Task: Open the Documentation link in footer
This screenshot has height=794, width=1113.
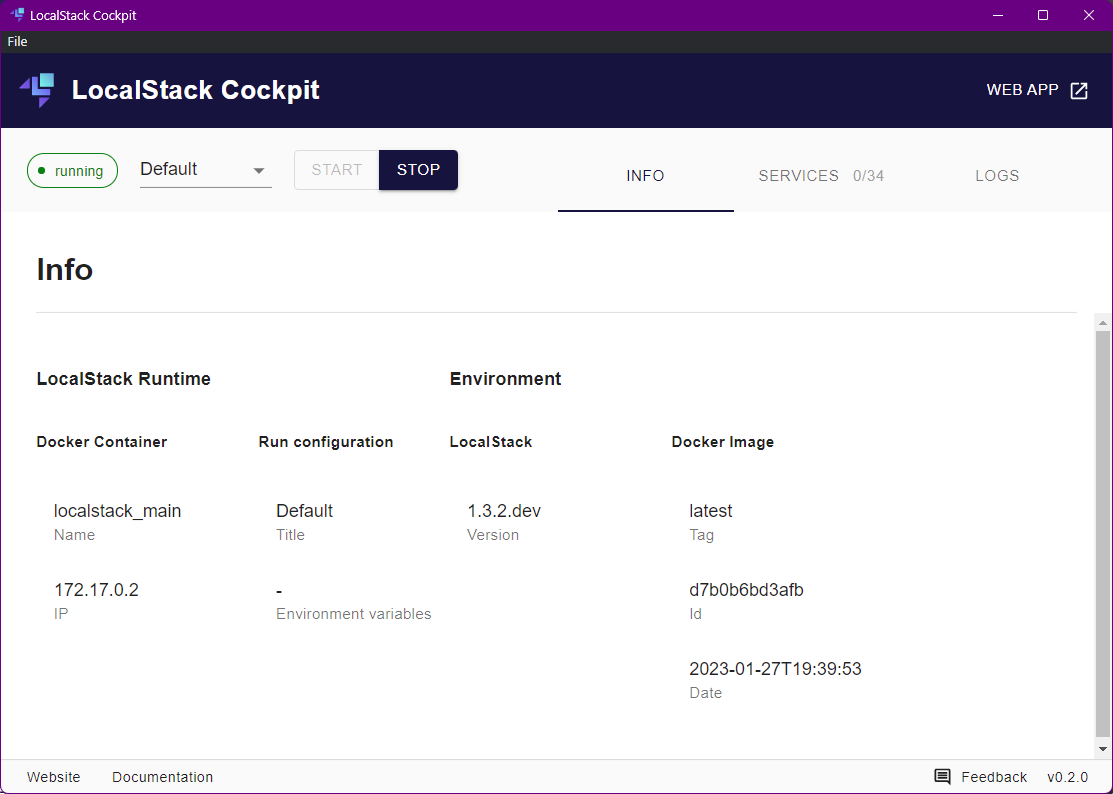Action: point(163,777)
